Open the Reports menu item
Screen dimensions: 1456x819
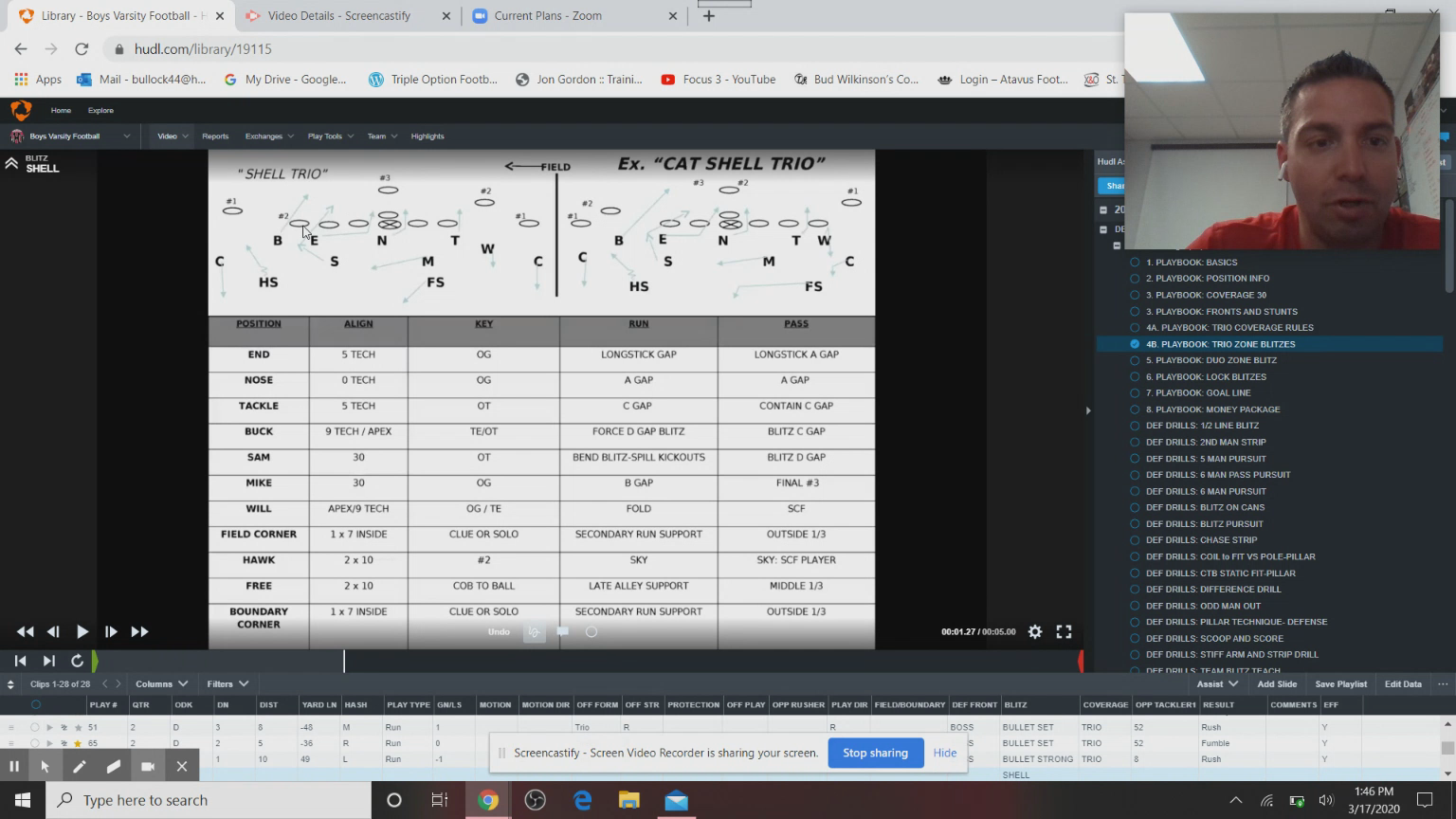[x=215, y=136]
